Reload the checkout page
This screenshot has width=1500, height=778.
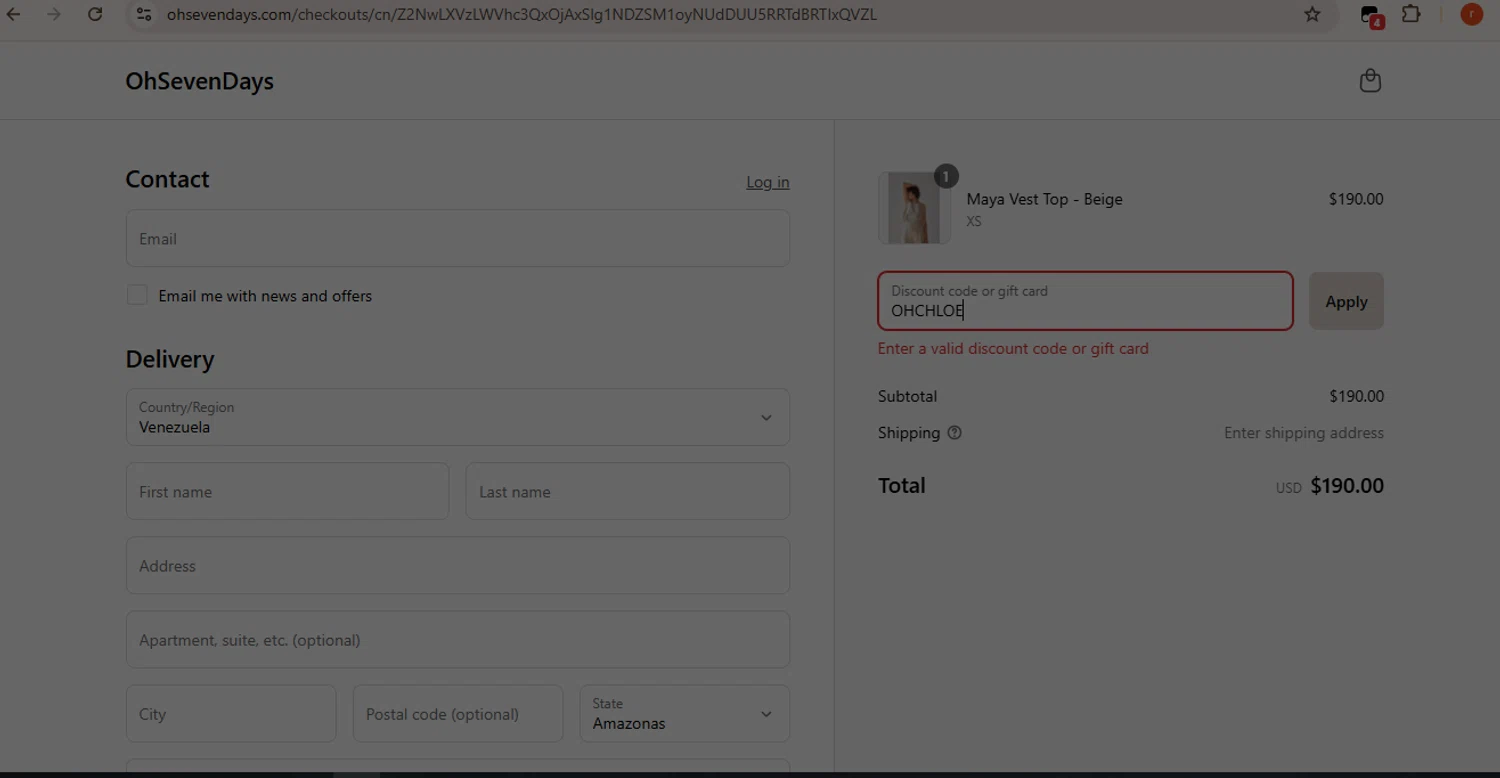[95, 14]
